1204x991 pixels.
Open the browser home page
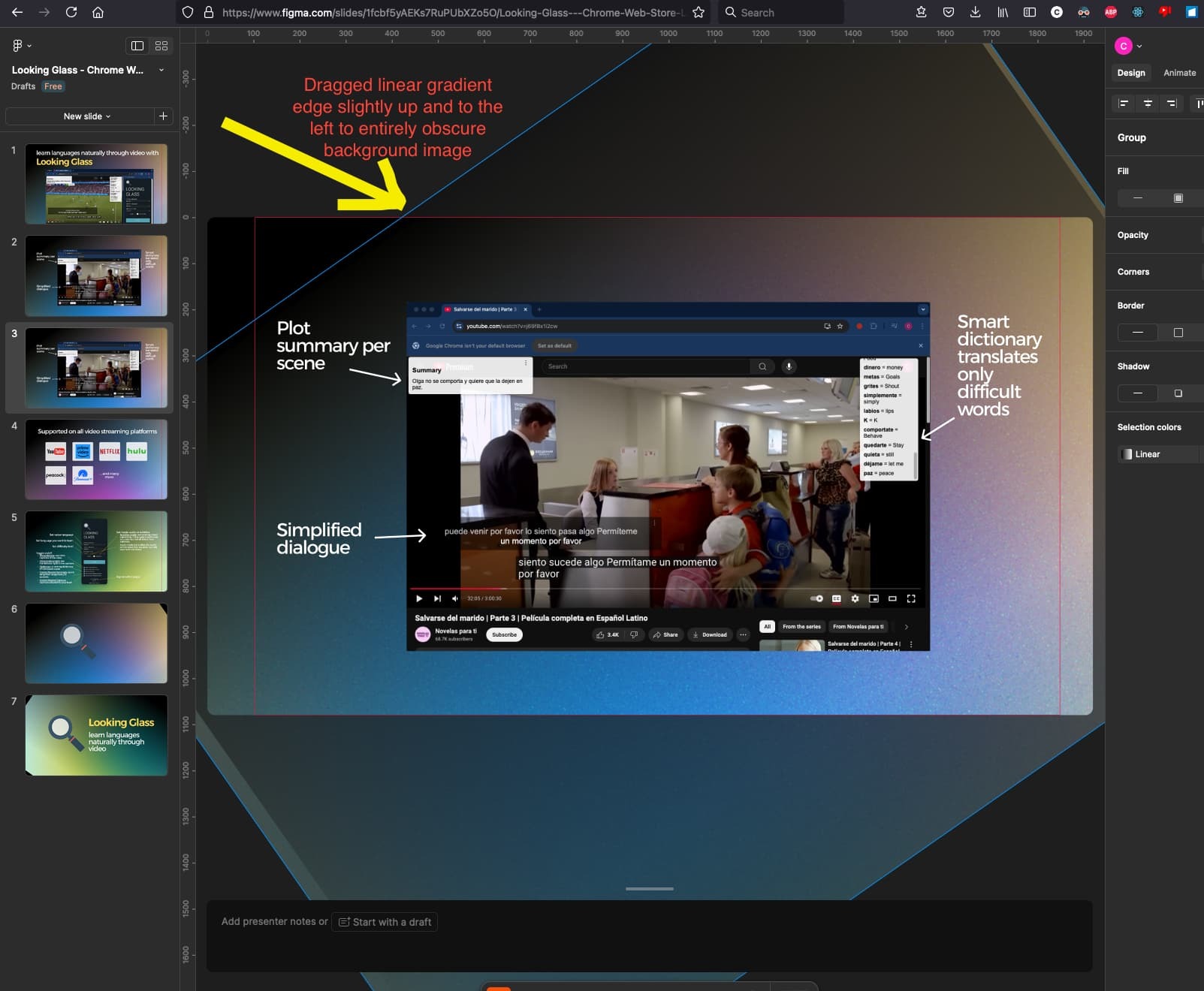coord(98,12)
